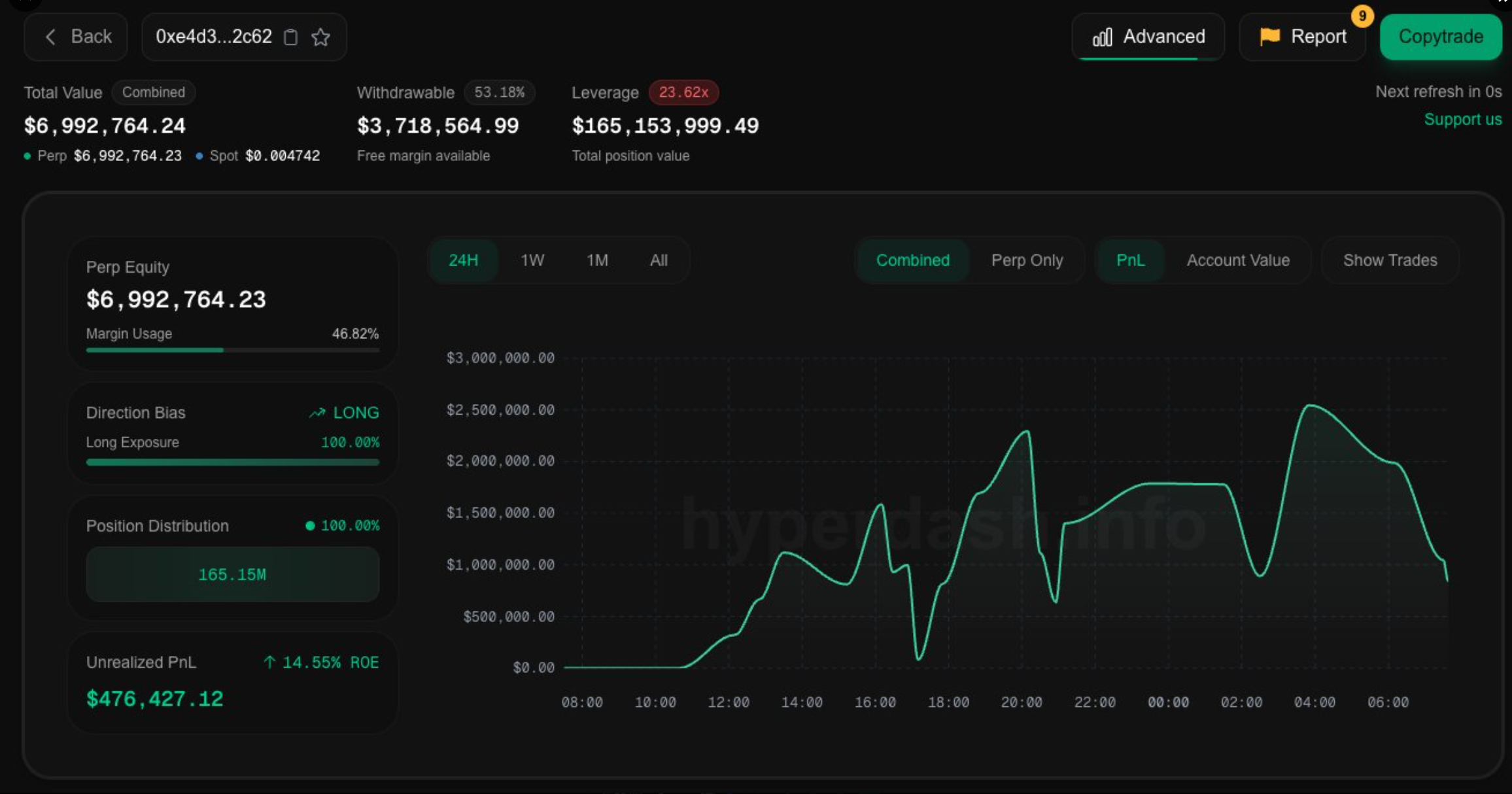The height and width of the screenshot is (794, 1512).
Task: Click the orange Report flag icon
Action: click(x=1269, y=37)
